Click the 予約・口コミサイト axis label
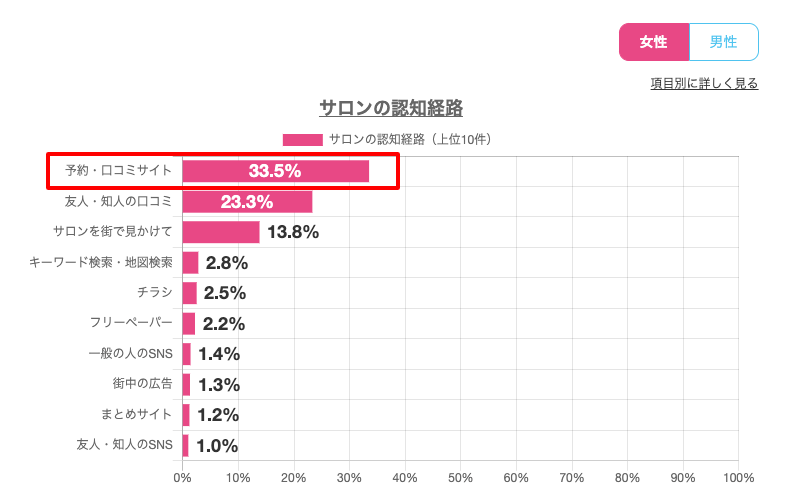 (x=119, y=171)
